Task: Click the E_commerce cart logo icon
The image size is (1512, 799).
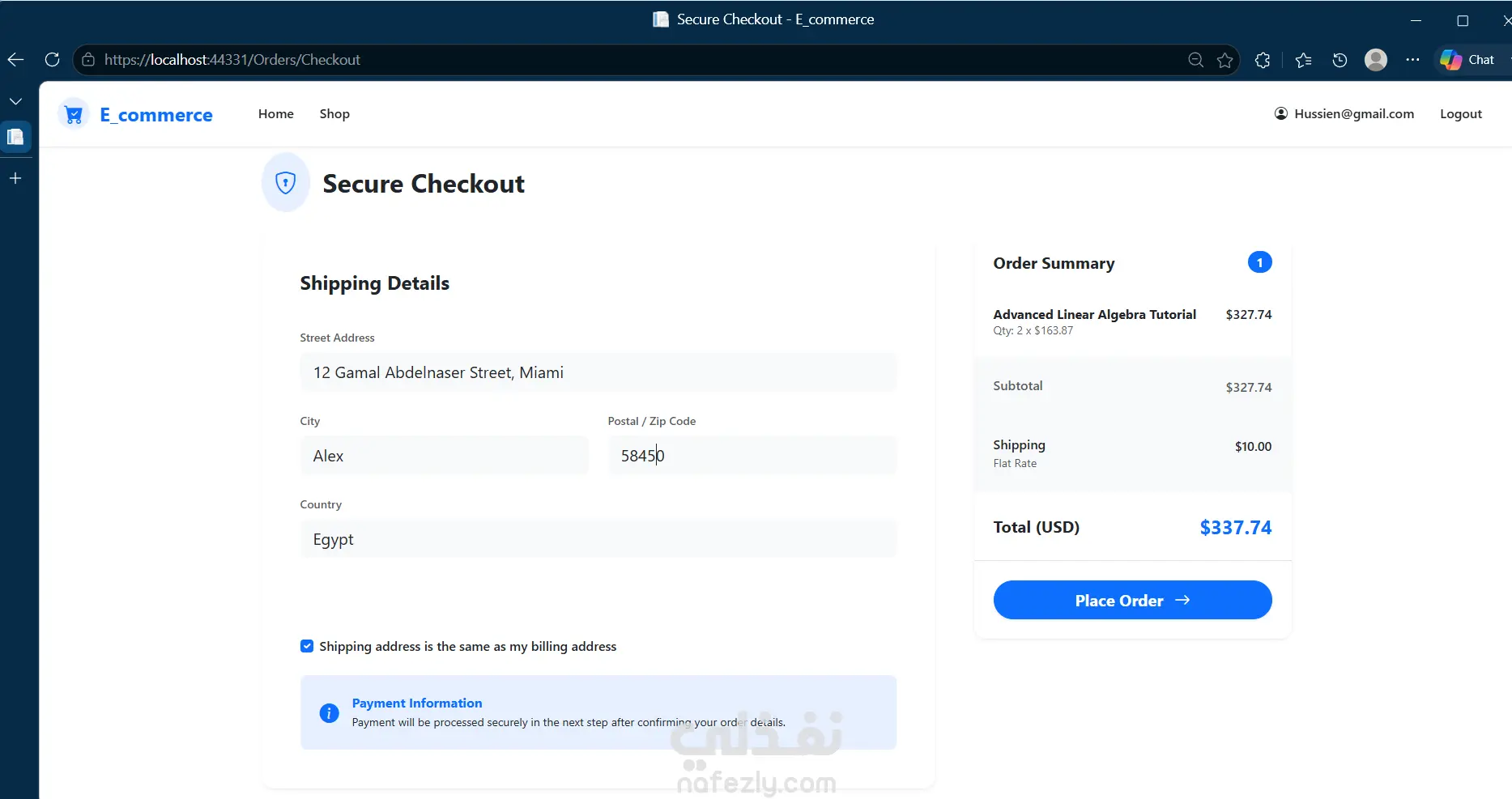Action: pyautogui.click(x=74, y=115)
